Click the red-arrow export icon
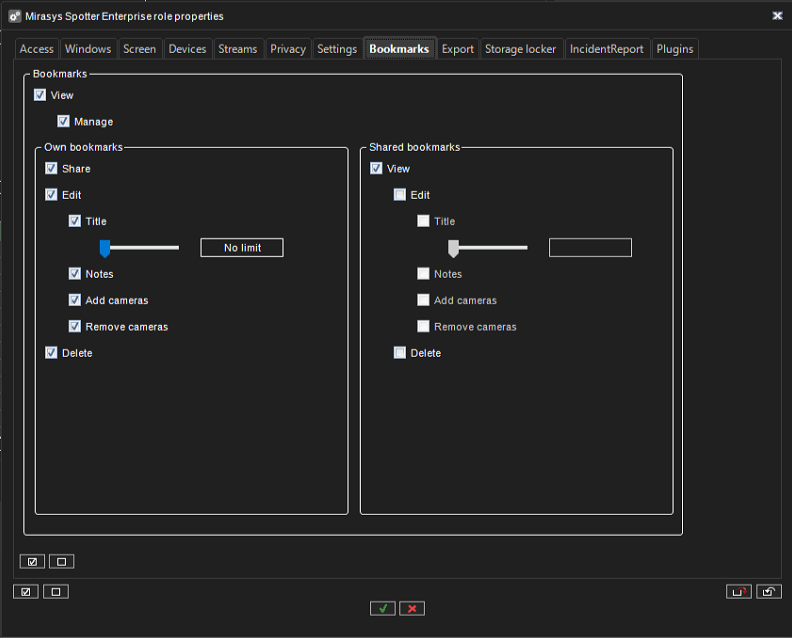Viewport: 792px width, 639px height. (739, 591)
